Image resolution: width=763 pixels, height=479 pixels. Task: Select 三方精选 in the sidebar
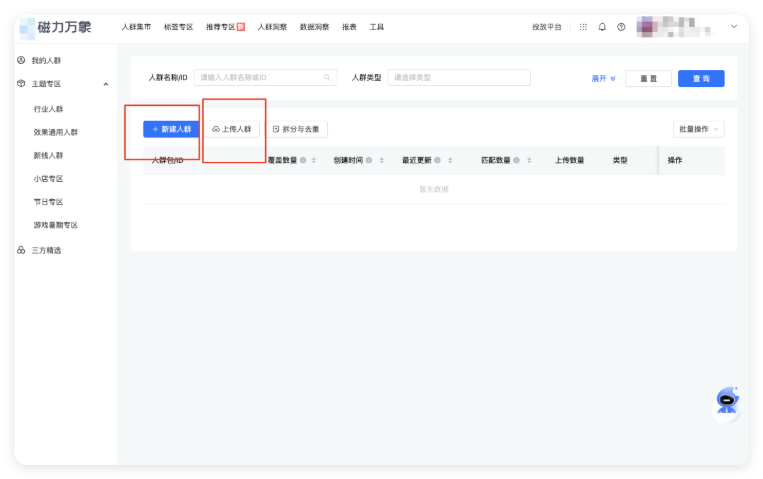click(46, 250)
